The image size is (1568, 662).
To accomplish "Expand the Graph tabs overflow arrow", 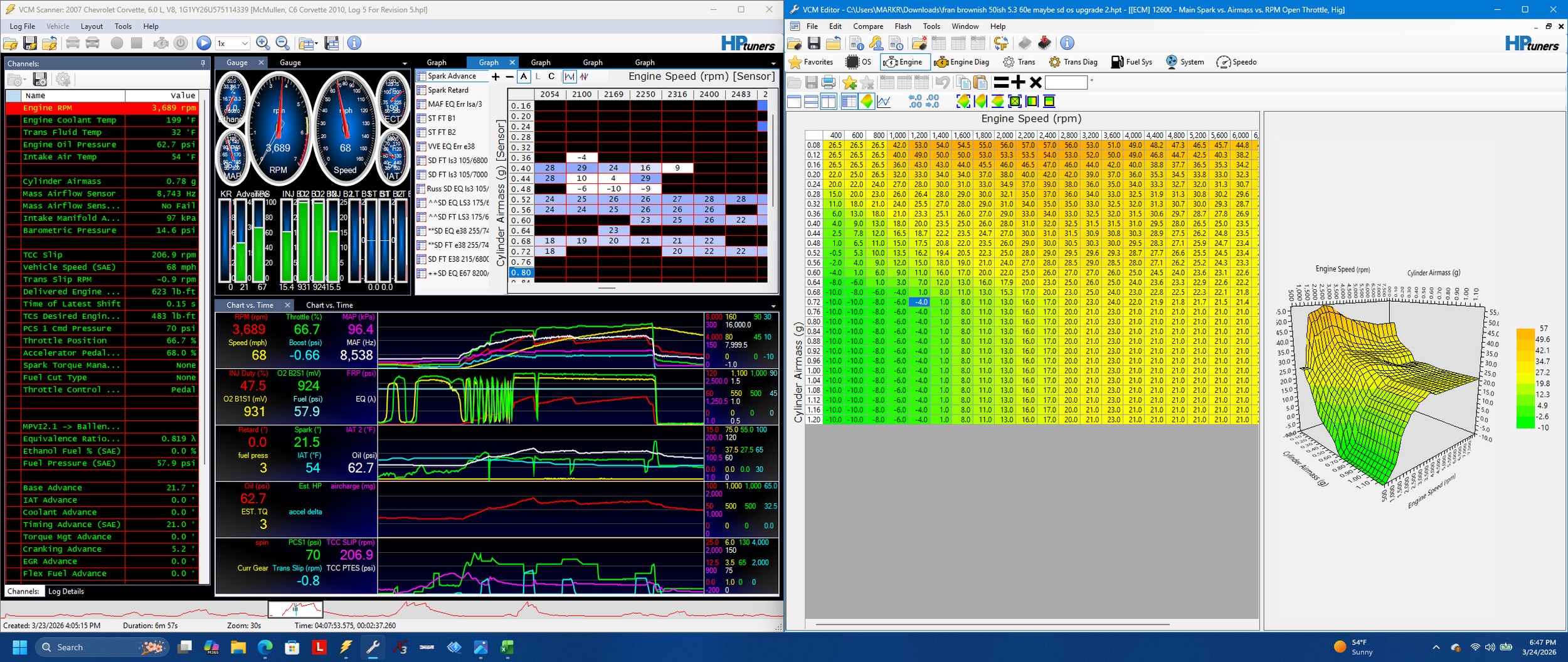I will [773, 63].
